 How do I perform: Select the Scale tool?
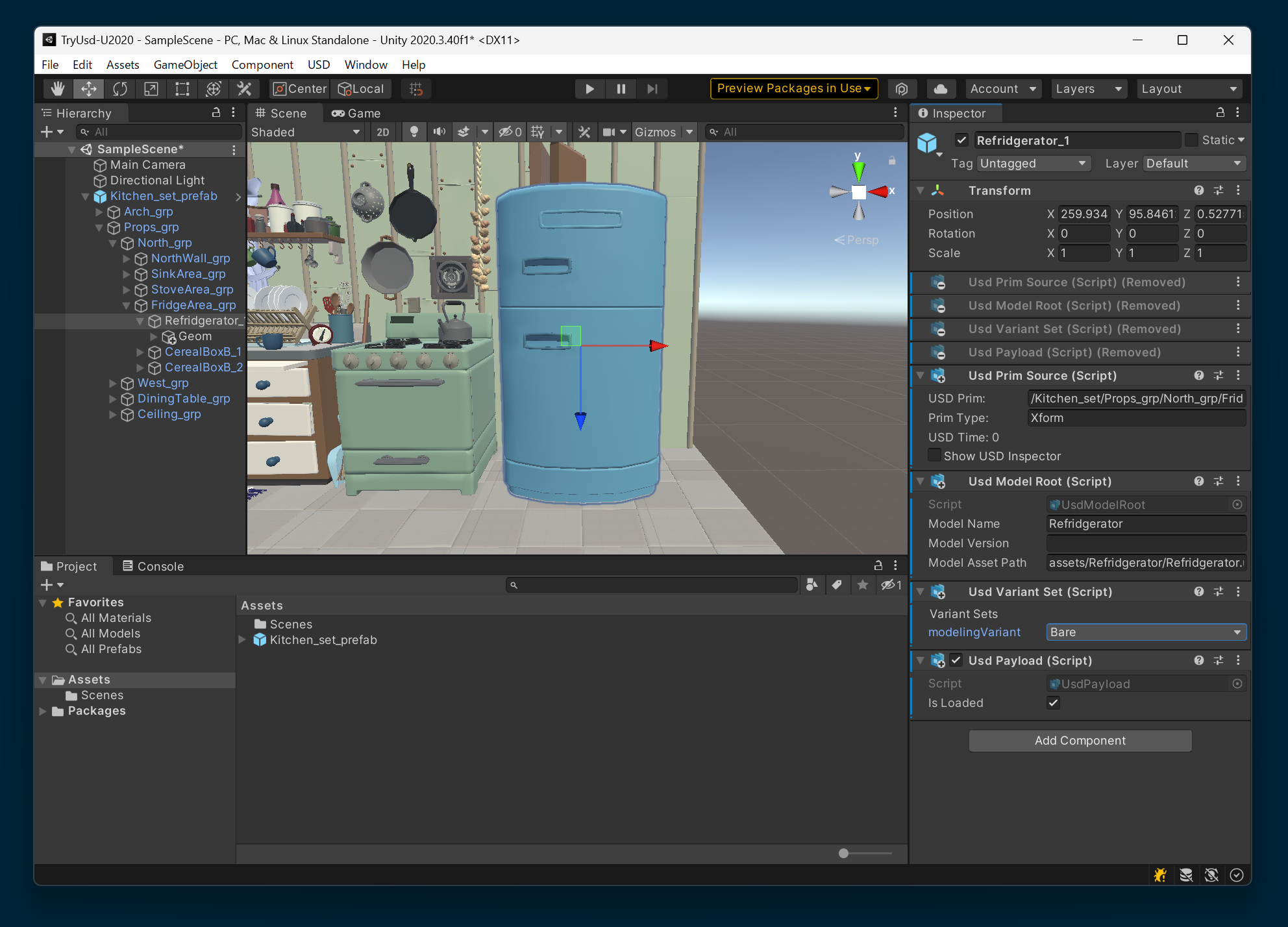point(151,89)
